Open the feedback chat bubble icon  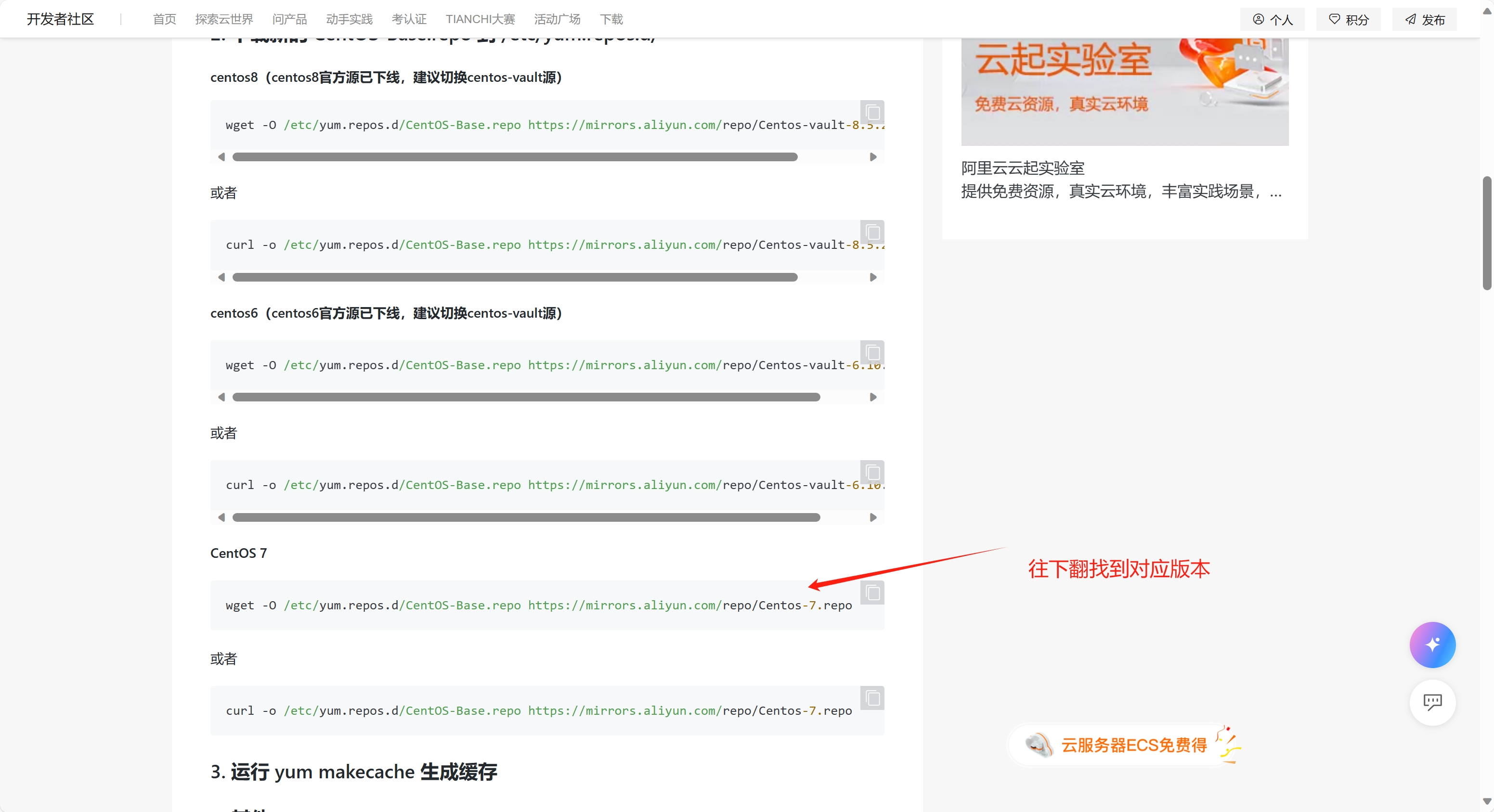click(1432, 702)
